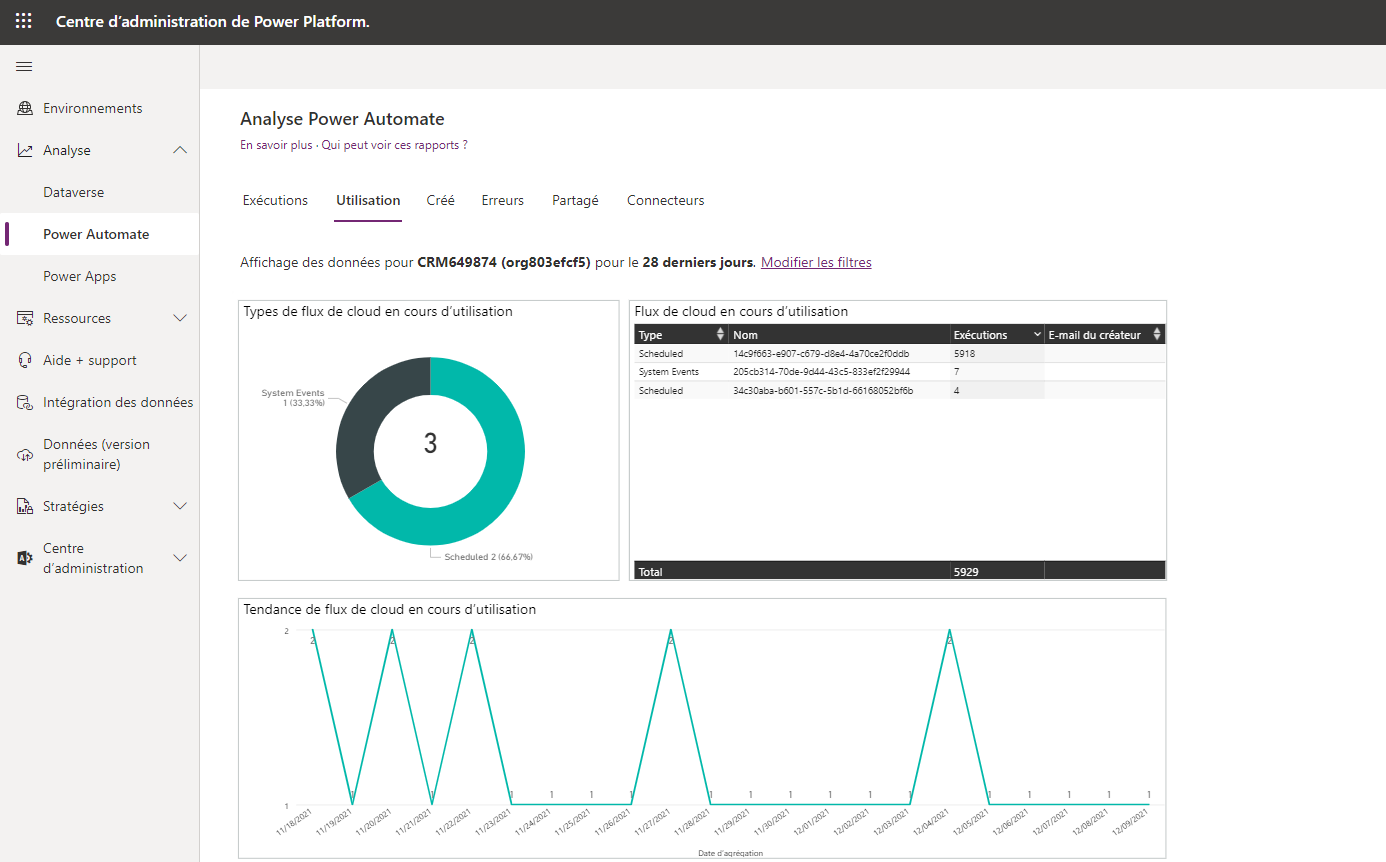The height and width of the screenshot is (862, 1386).
Task: Click the Aide + support headset icon
Action: [x=25, y=360]
